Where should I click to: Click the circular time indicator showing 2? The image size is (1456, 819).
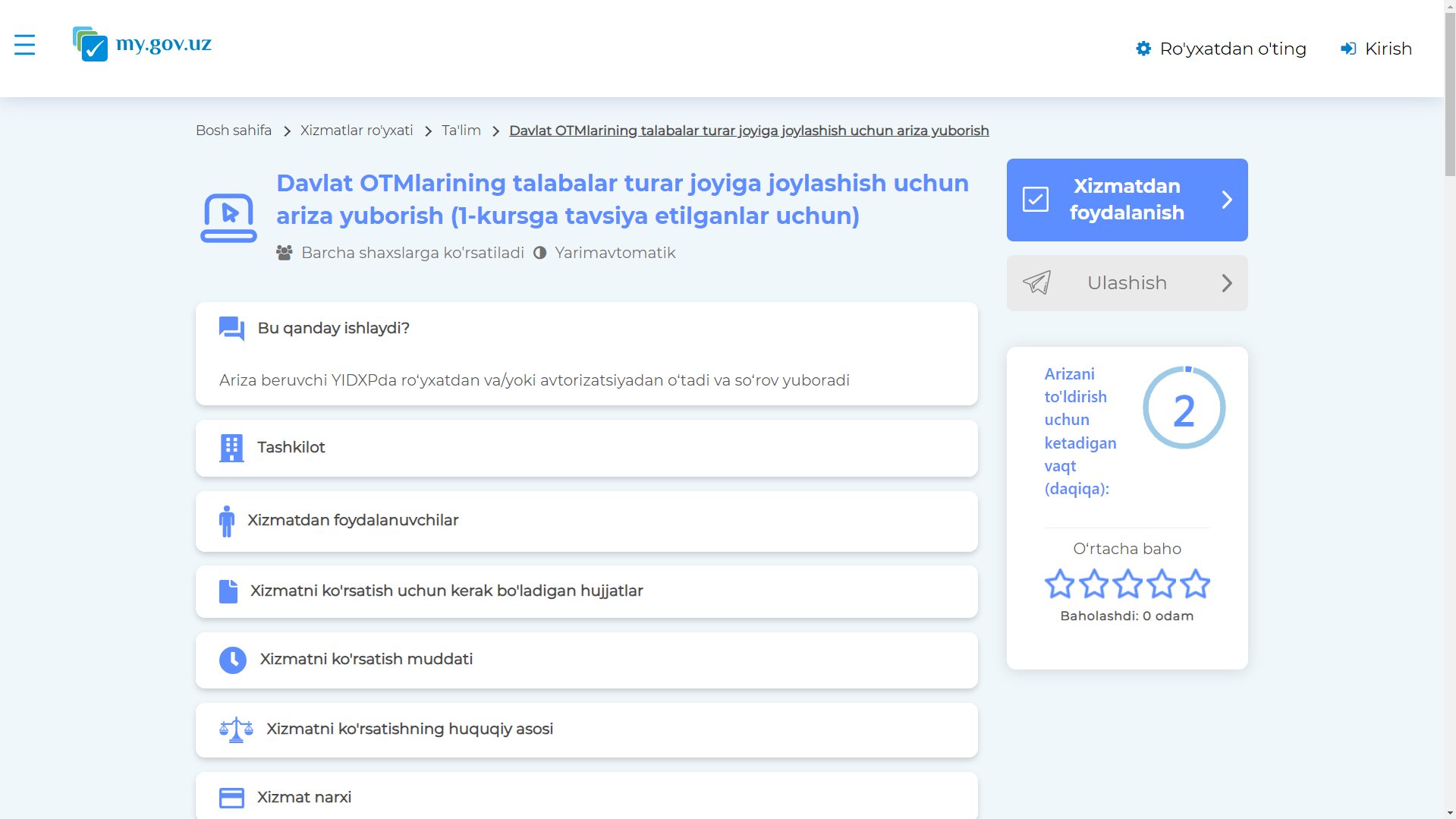tap(1184, 408)
